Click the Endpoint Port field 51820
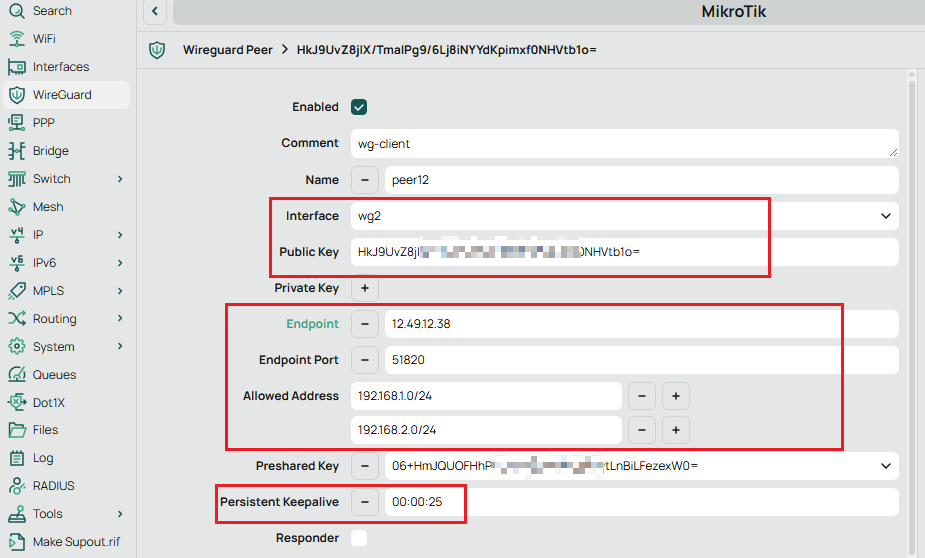Screen dimensions: 925x558 [642, 360]
